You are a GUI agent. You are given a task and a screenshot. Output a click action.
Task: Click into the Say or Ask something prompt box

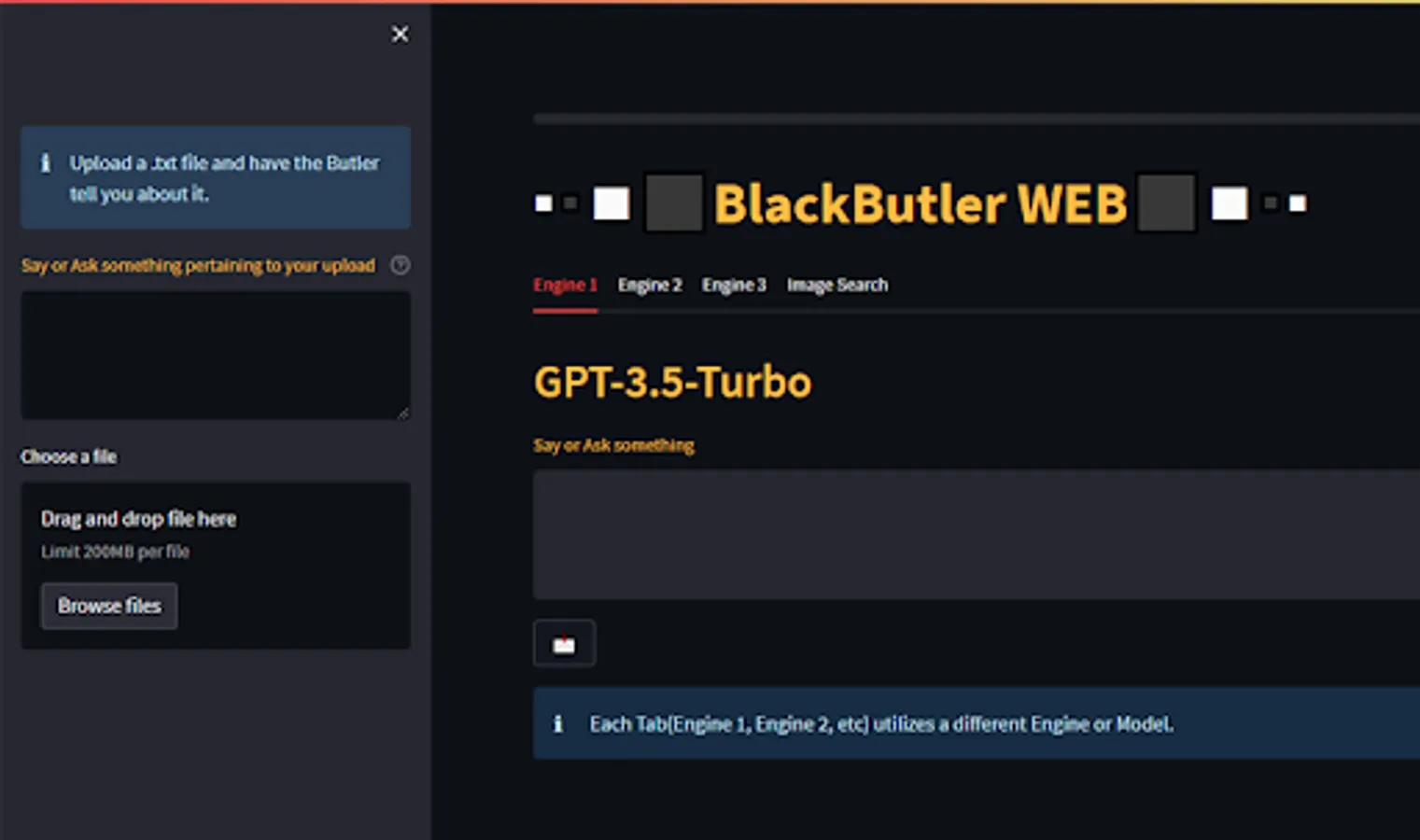[977, 535]
